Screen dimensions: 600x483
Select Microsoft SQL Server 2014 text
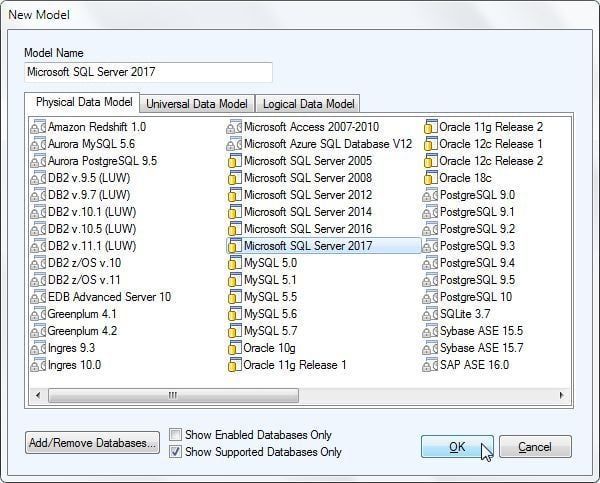308,212
